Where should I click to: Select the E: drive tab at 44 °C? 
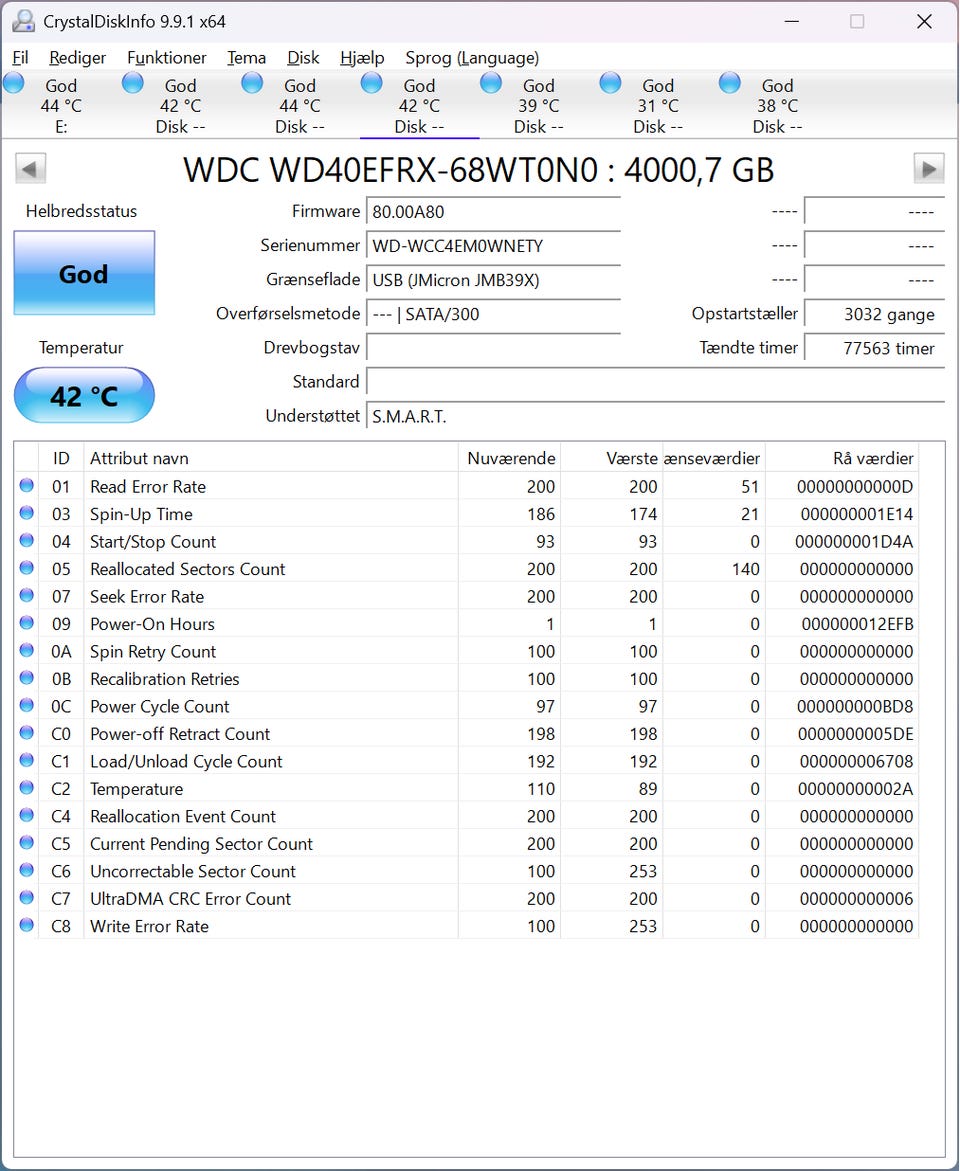tap(61, 105)
